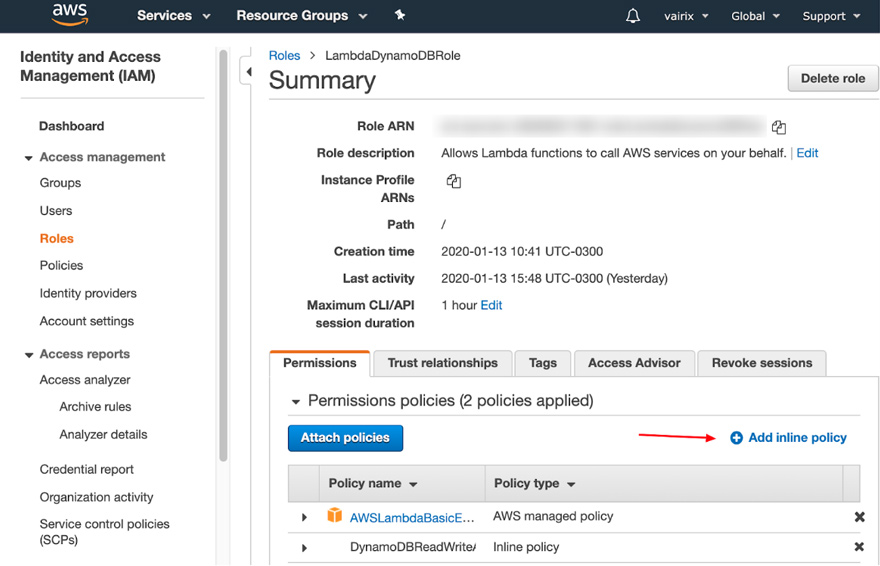Click the 'AWS managed policy' type cell
The width and height of the screenshot is (880, 566).
[553, 516]
